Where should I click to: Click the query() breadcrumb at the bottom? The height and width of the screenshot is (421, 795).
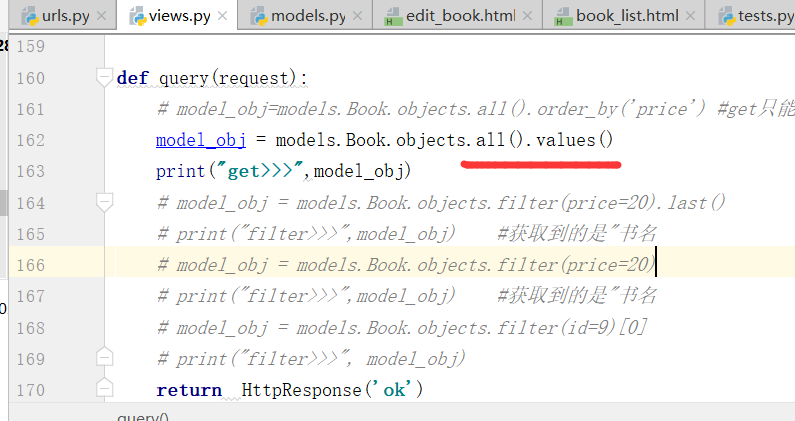tap(143, 416)
